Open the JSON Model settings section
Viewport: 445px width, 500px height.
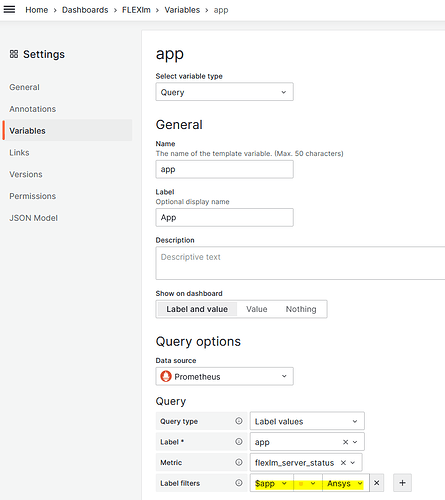click(x=33, y=218)
